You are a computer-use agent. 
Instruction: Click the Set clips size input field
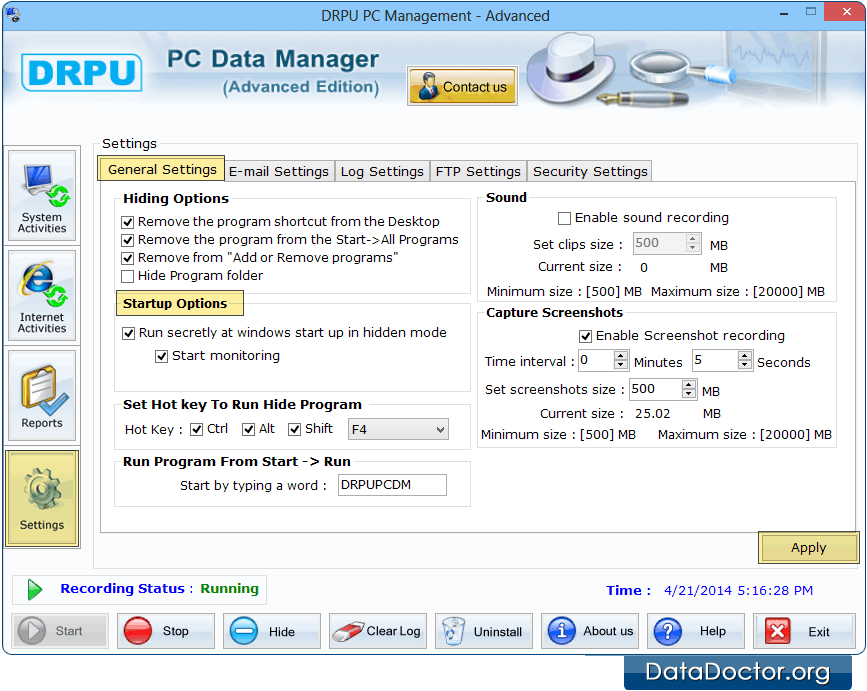[x=660, y=243]
